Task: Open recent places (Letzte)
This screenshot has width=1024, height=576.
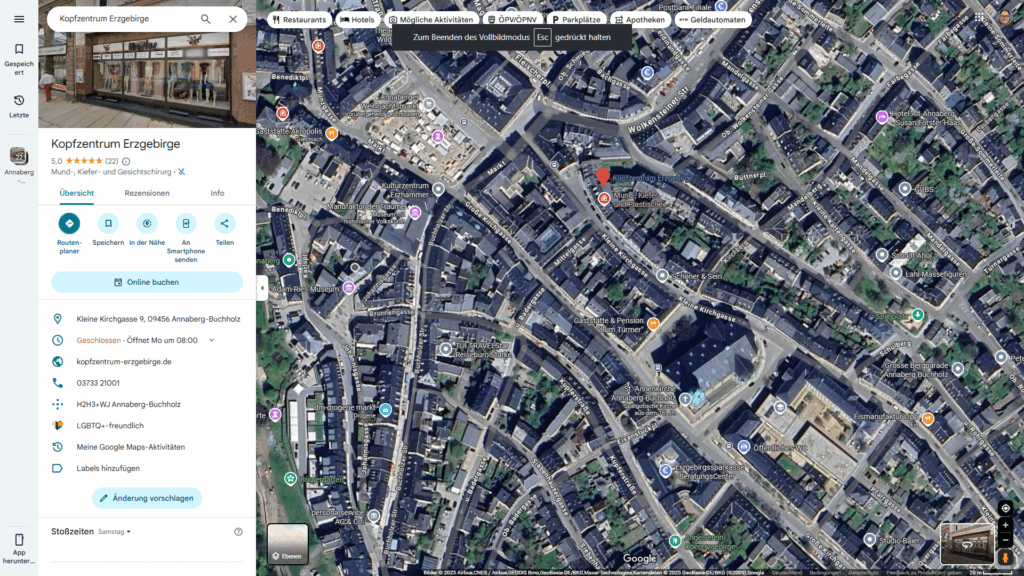Action: tap(19, 106)
